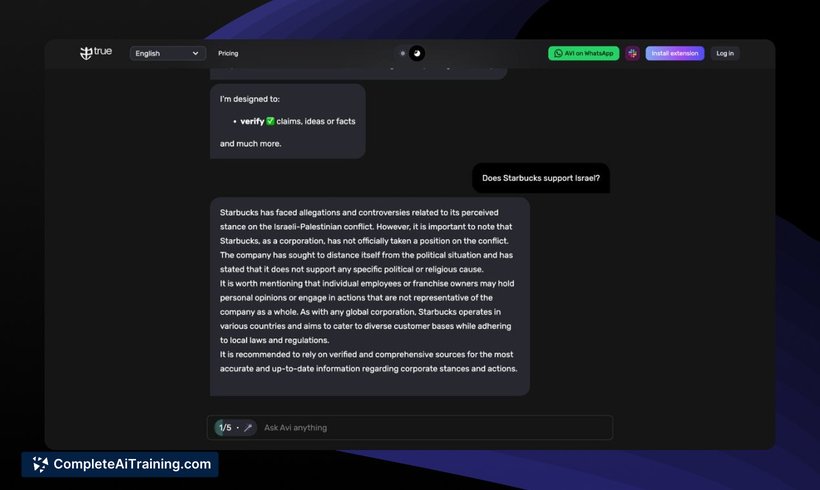Screen dimensions: 820x490
Task: Click the Starbucks answer paragraph beginning "Starbucks has faced allegations"
Action: point(366,241)
